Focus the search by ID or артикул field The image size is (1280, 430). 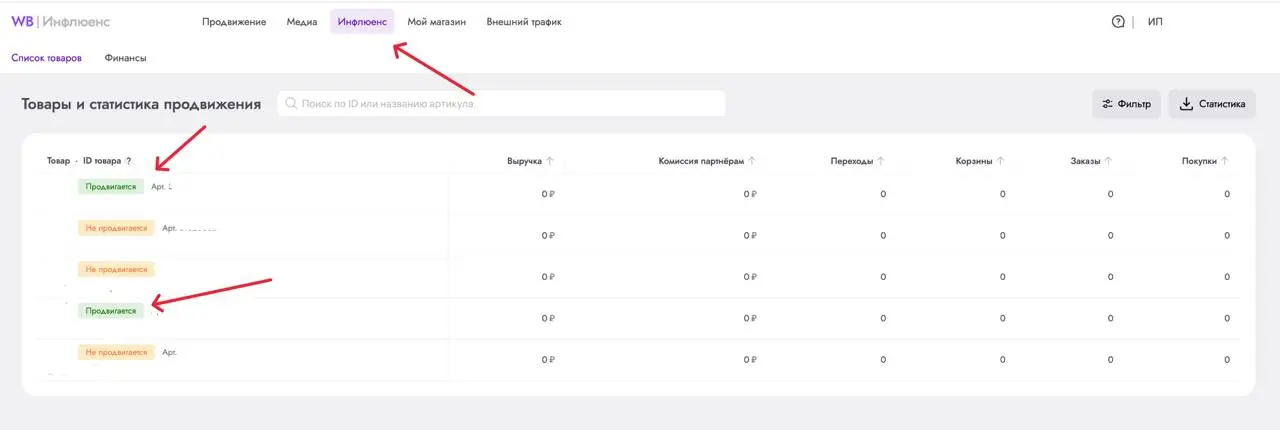tap(501, 103)
